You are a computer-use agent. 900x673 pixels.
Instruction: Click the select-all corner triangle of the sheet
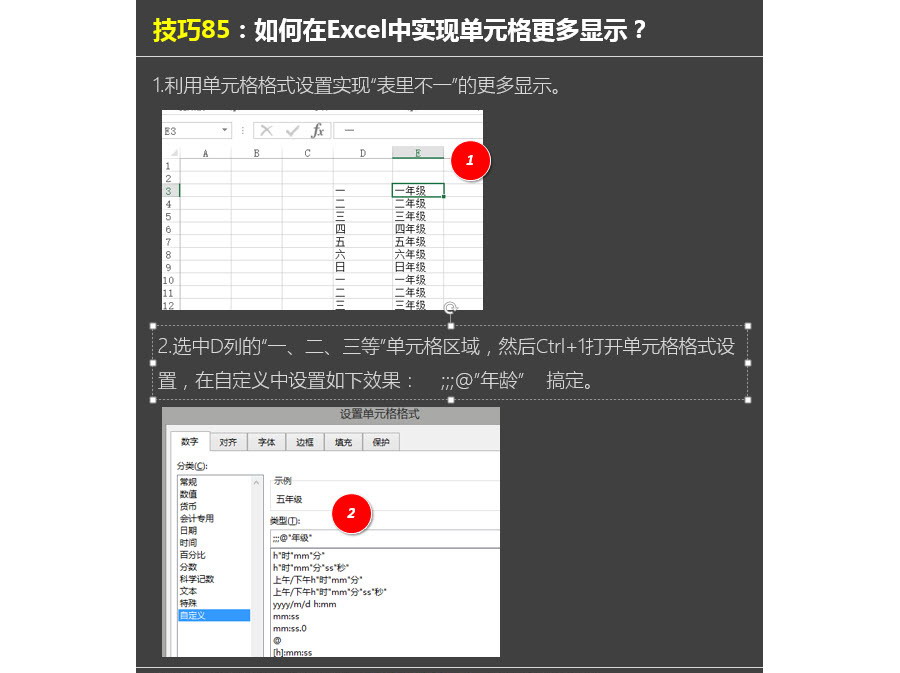172,153
